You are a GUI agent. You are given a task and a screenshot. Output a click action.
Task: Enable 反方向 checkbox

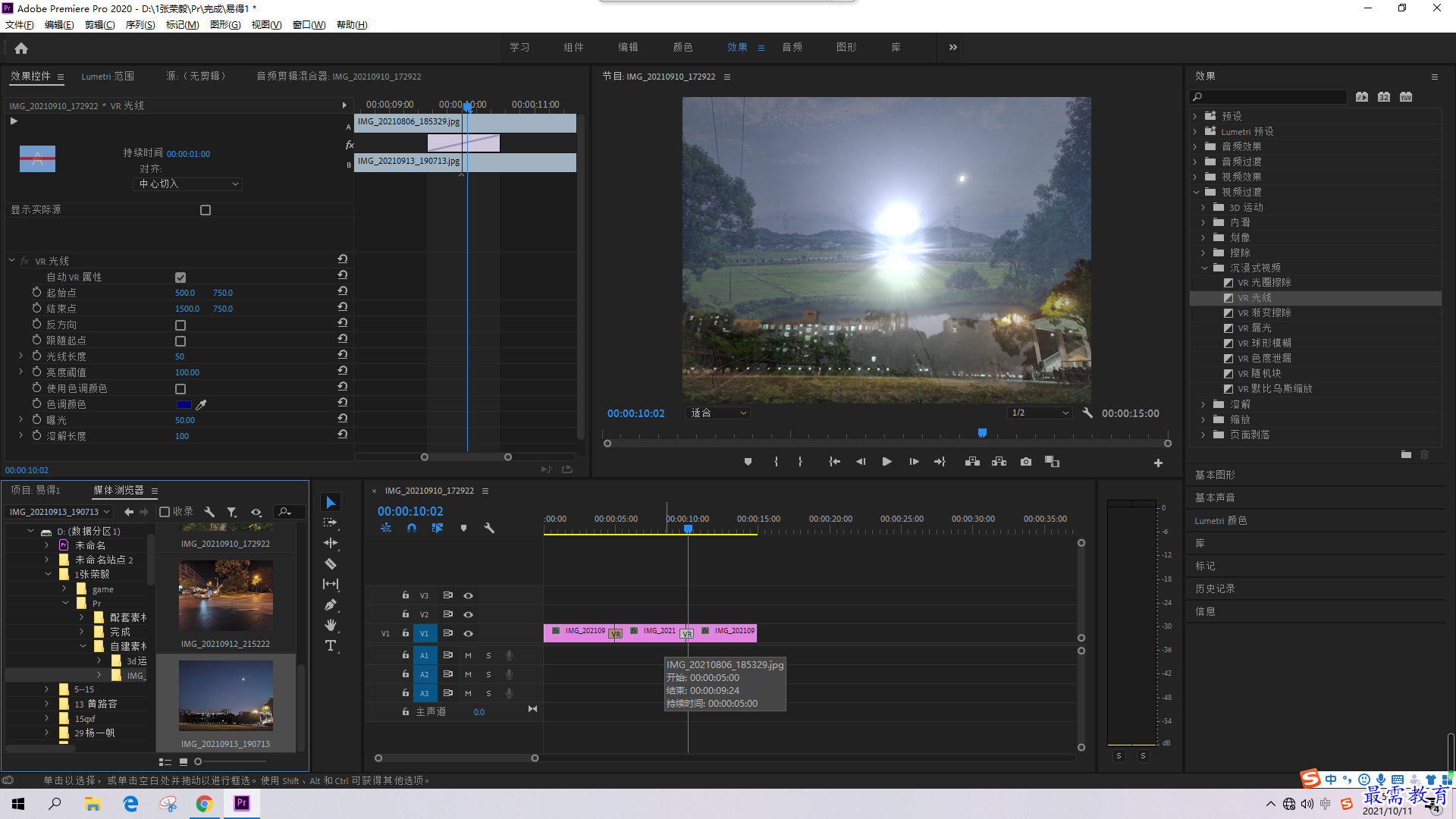click(x=180, y=325)
